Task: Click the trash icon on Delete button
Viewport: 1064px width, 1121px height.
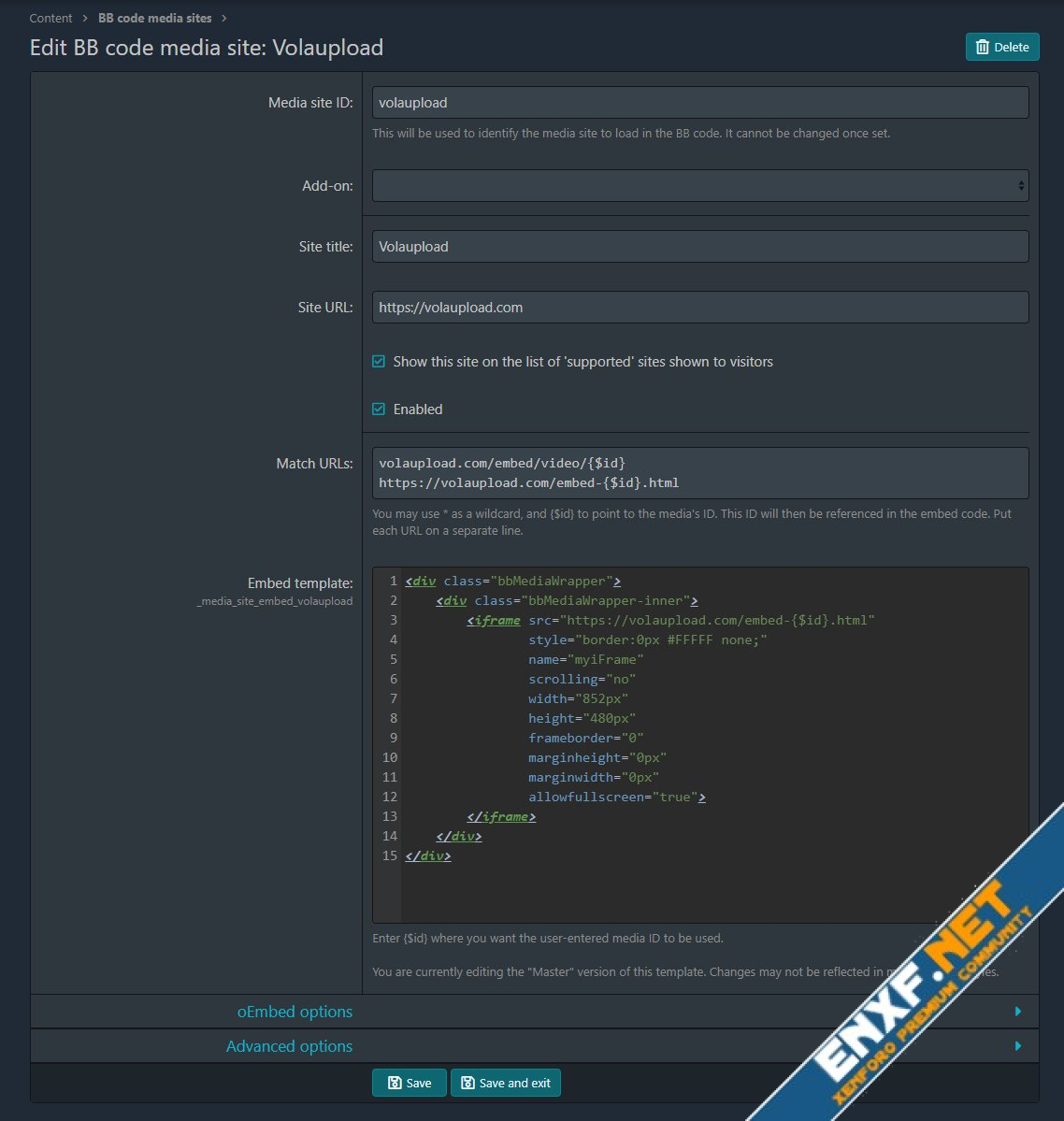Action: click(x=982, y=48)
